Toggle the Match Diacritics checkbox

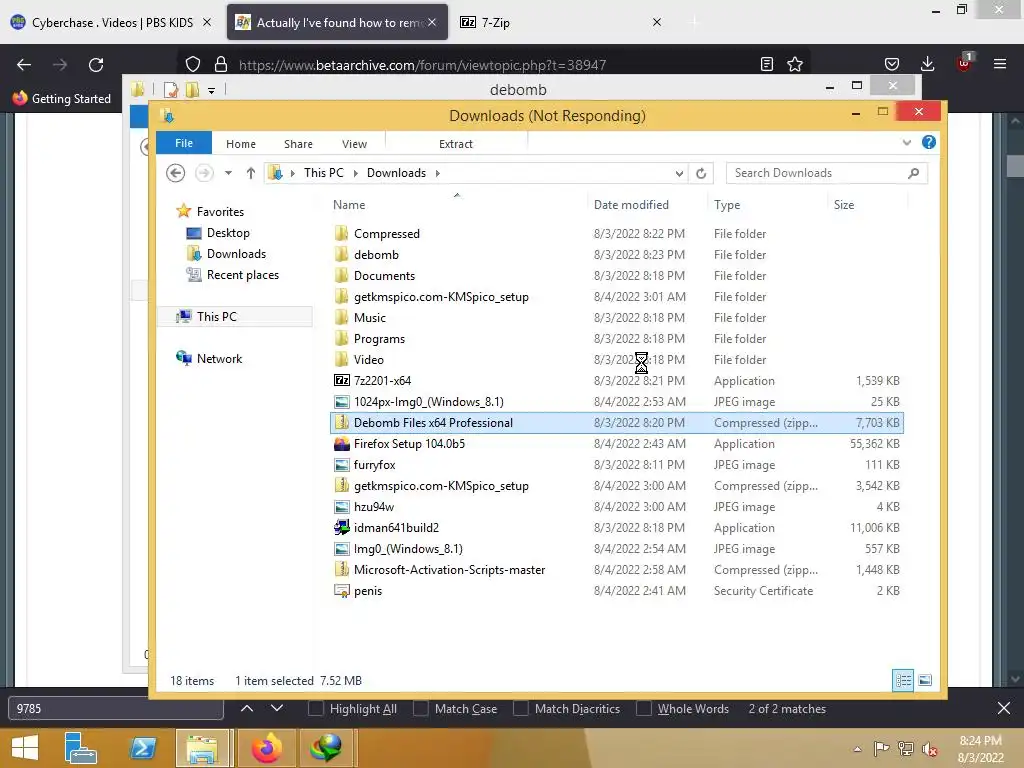520,709
